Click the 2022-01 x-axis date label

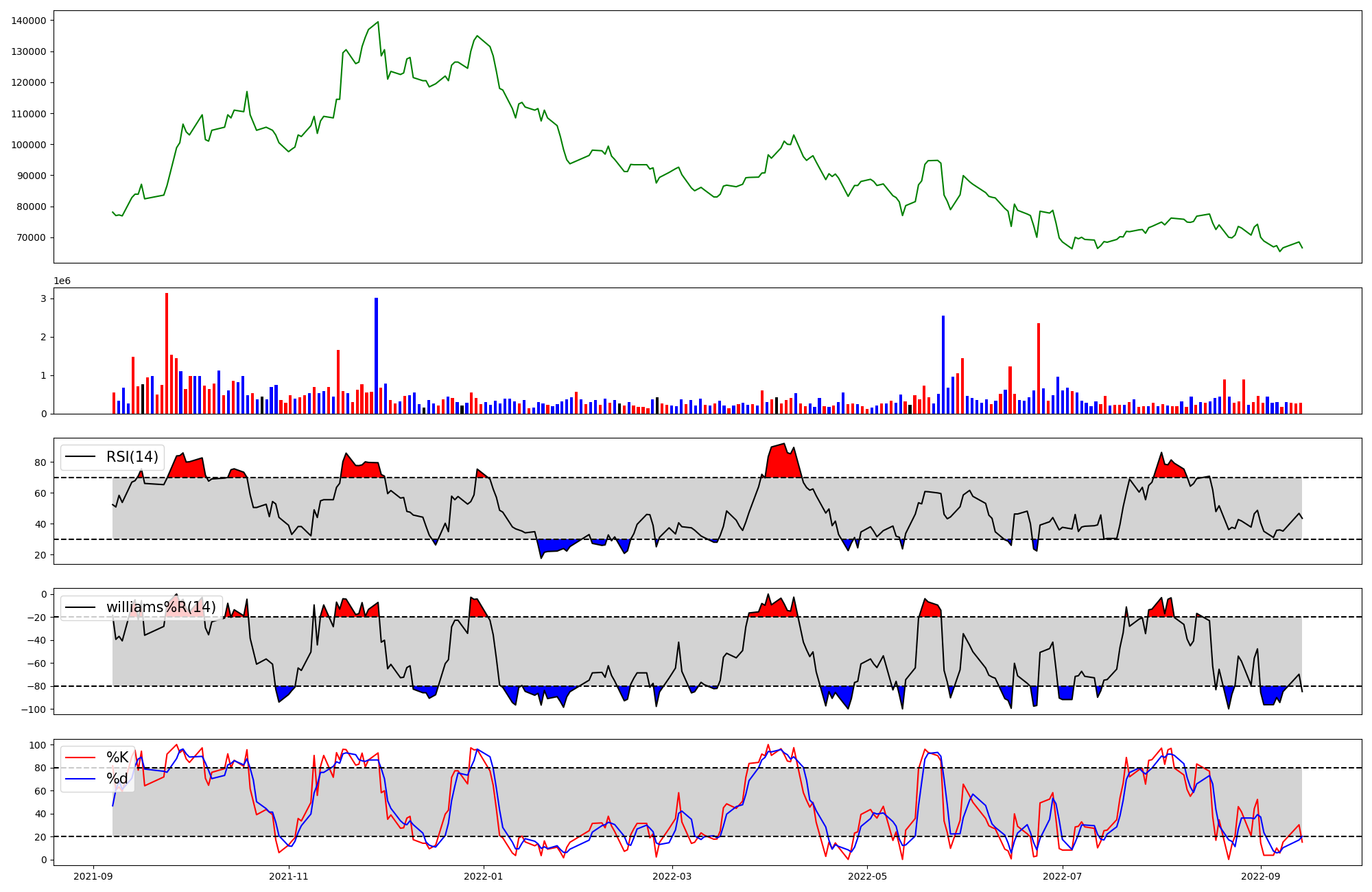pos(484,876)
